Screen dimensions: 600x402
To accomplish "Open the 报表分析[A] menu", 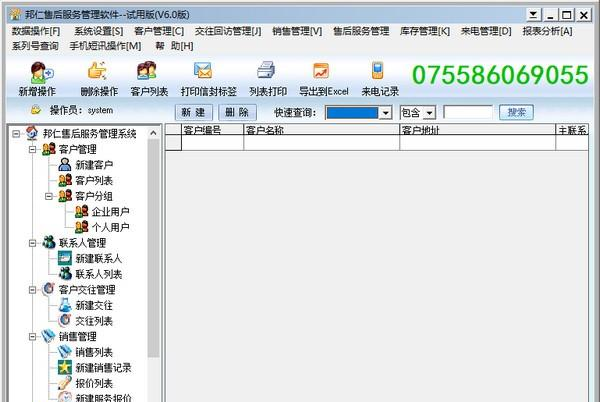I will click(548, 31).
